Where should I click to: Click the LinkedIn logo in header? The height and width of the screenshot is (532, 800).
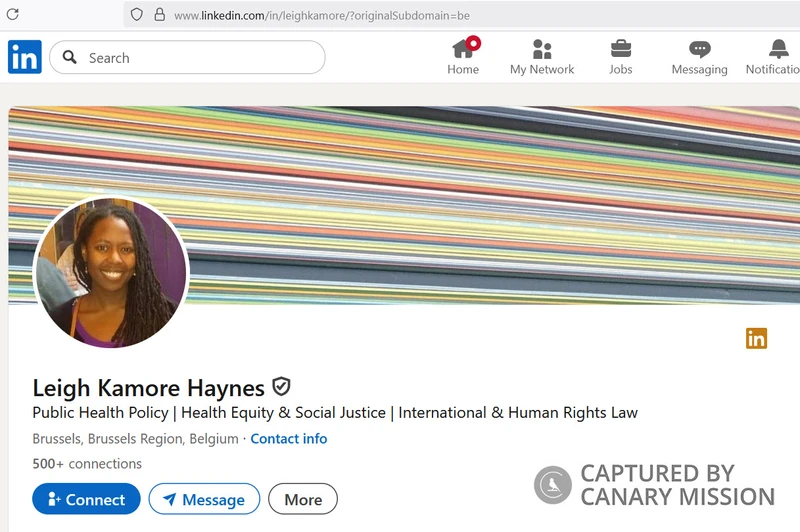pos(24,57)
